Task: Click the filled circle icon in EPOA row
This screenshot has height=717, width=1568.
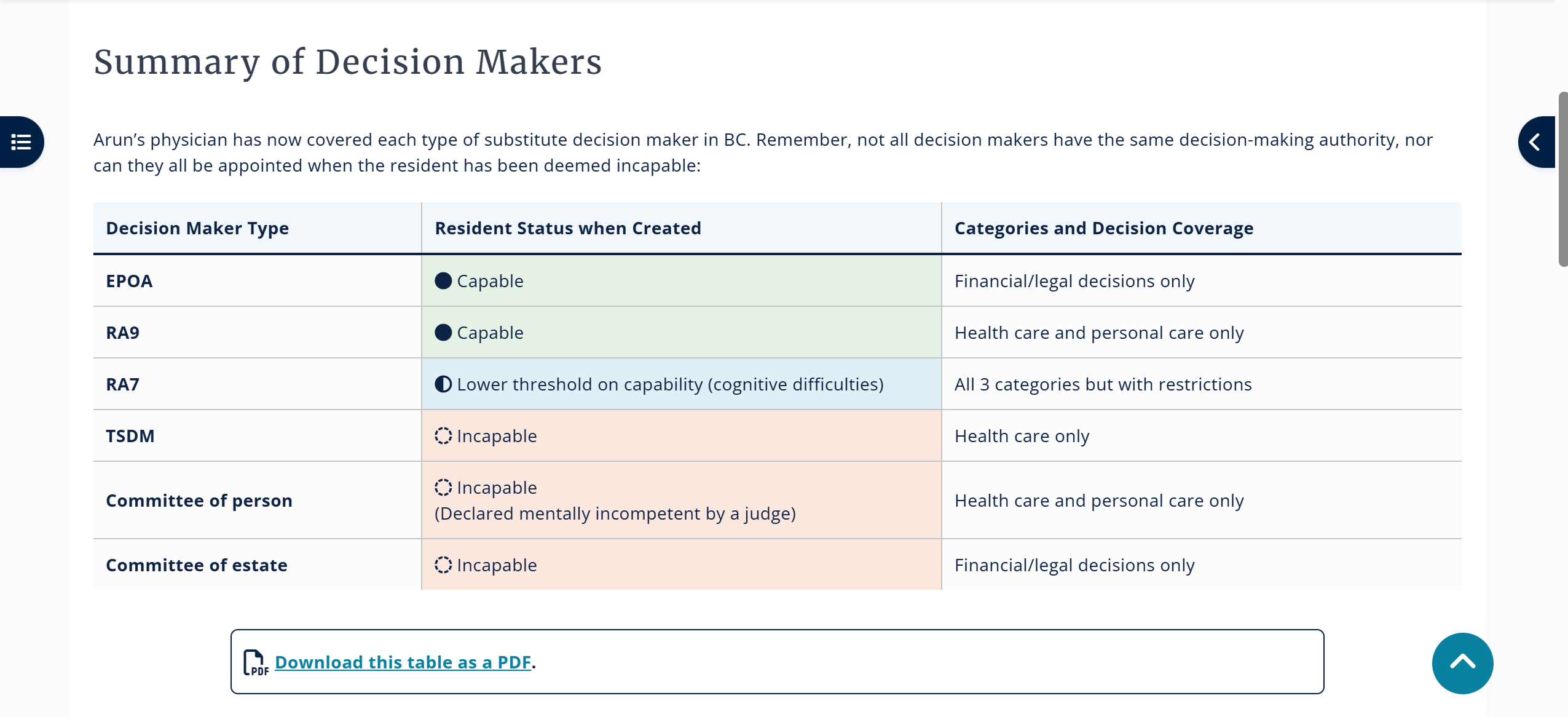Action: coord(443,281)
